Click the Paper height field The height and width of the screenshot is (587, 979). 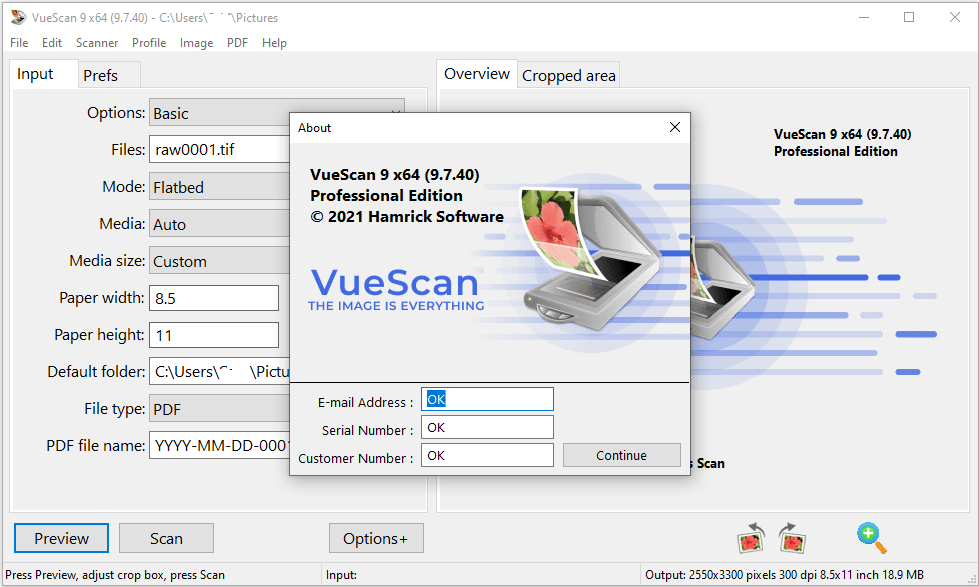coord(214,335)
